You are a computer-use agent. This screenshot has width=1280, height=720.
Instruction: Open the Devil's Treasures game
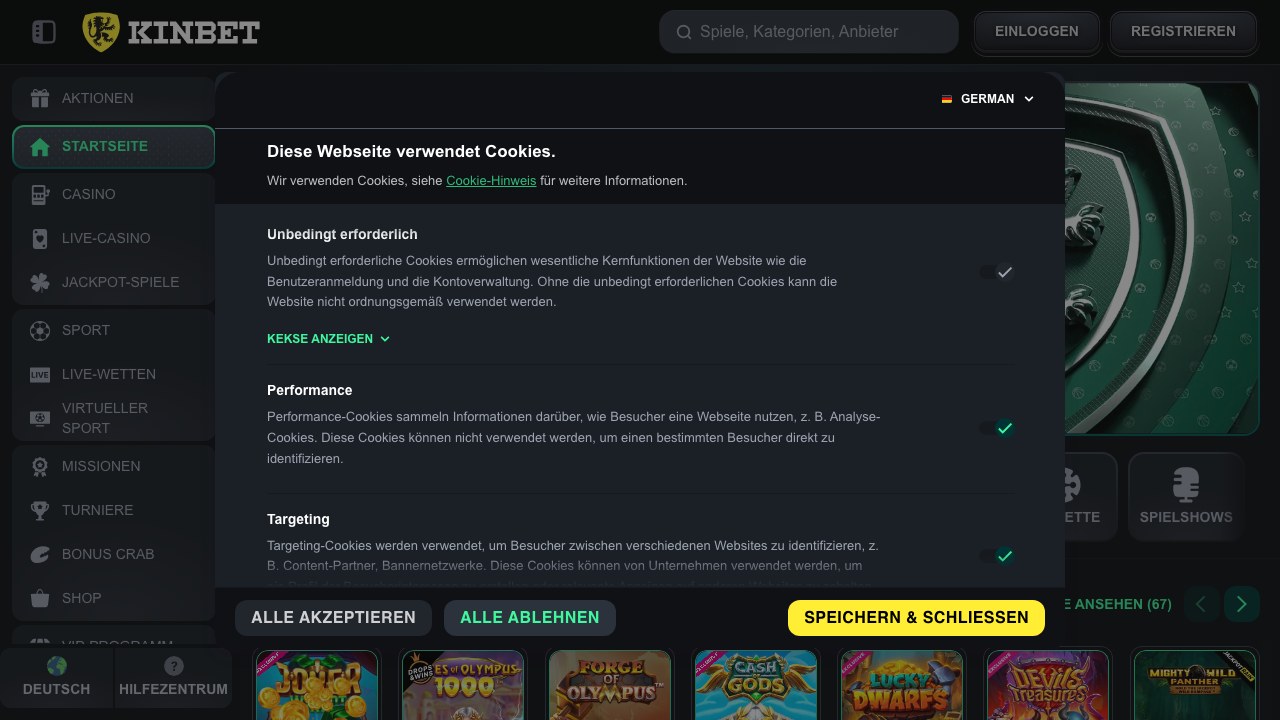coord(1048,685)
